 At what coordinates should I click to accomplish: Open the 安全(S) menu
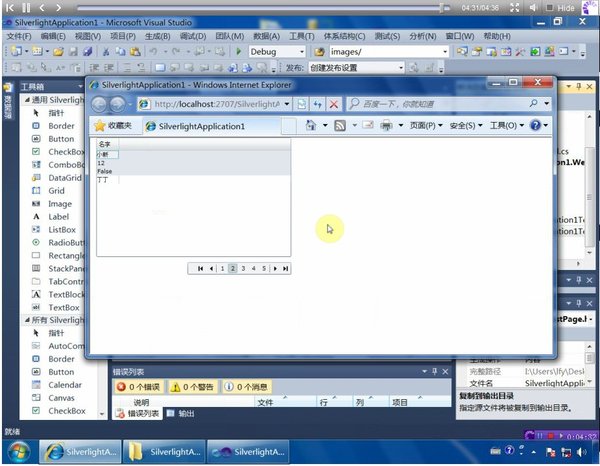click(466, 125)
